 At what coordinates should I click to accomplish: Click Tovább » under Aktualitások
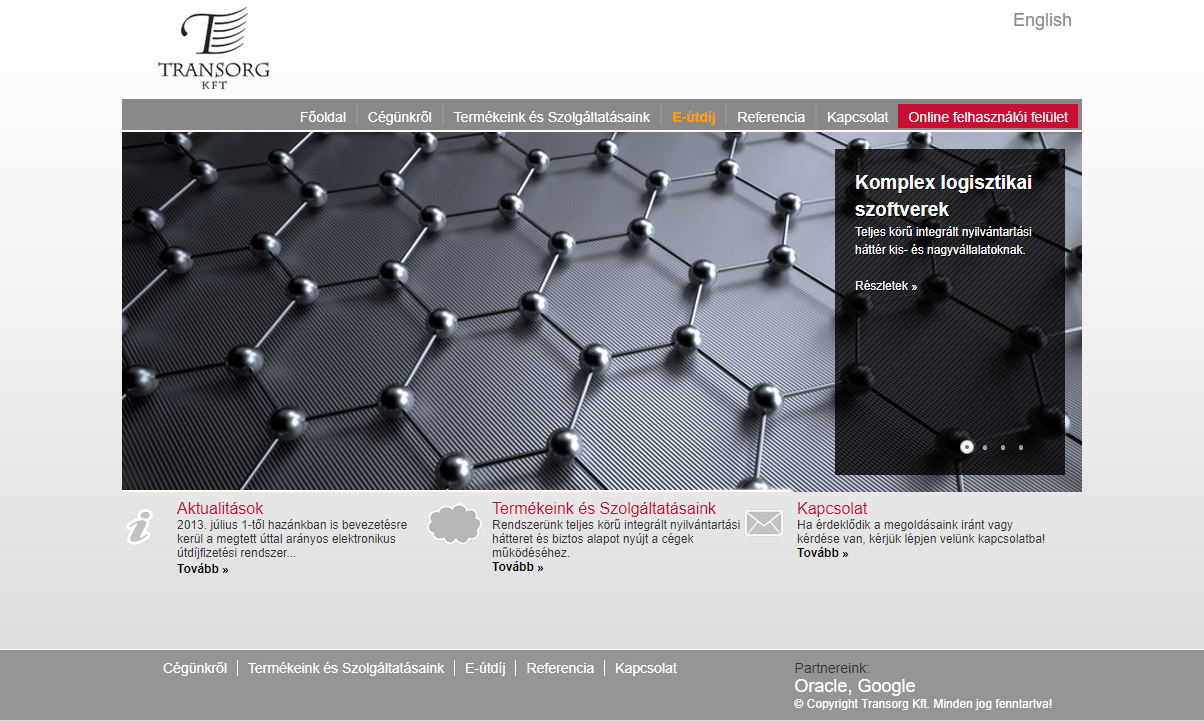[203, 569]
